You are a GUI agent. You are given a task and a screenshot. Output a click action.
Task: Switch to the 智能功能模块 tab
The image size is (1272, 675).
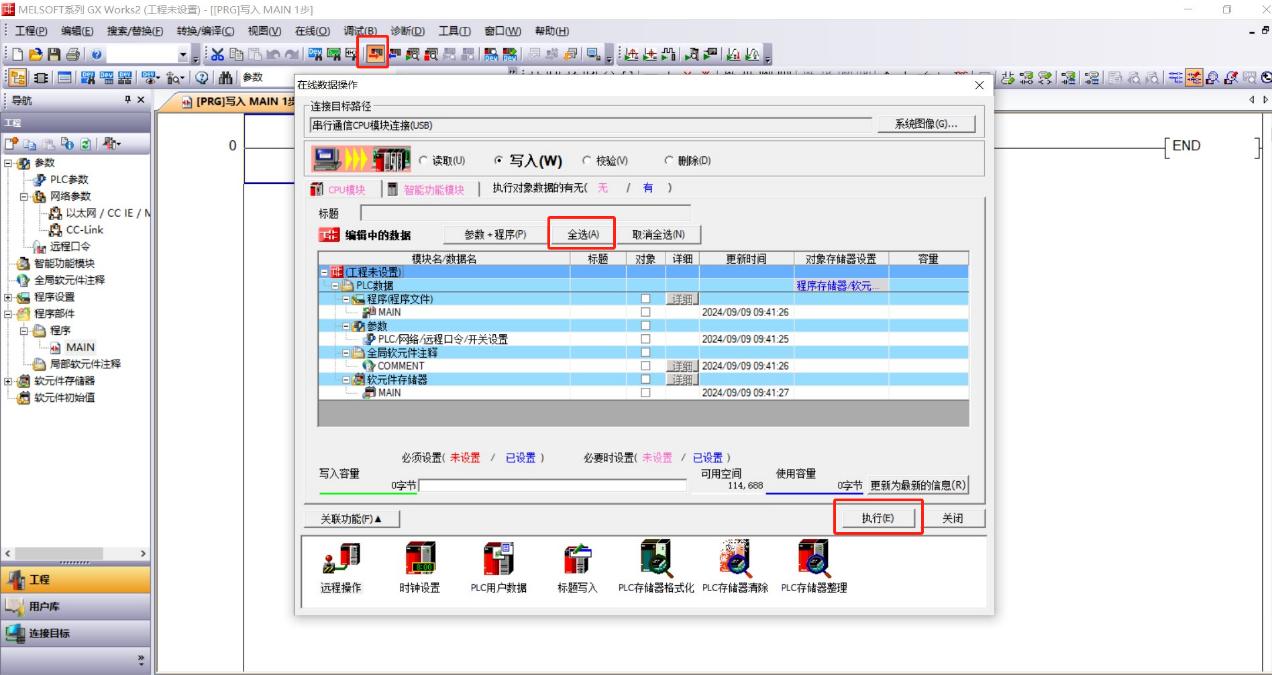click(x=426, y=189)
